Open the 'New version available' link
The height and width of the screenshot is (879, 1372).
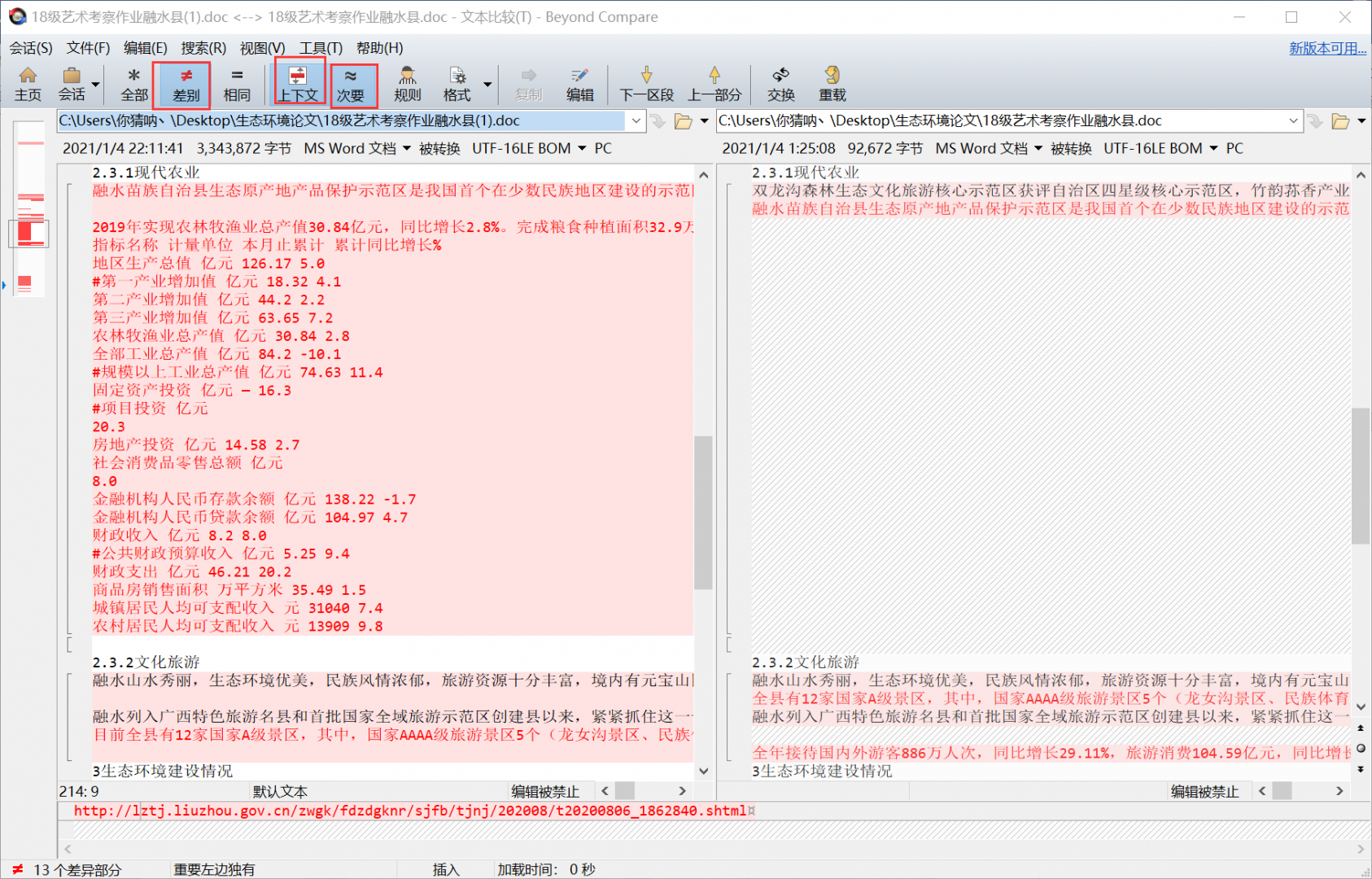[x=1327, y=48]
